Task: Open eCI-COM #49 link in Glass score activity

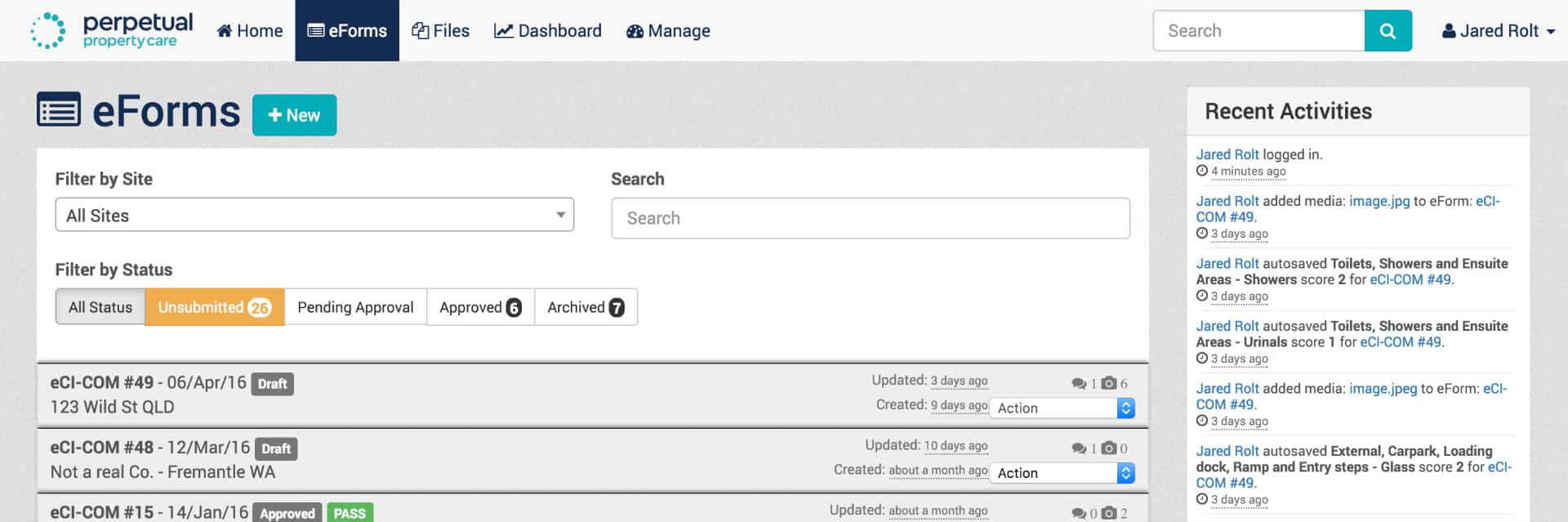Action: [x=1354, y=475]
